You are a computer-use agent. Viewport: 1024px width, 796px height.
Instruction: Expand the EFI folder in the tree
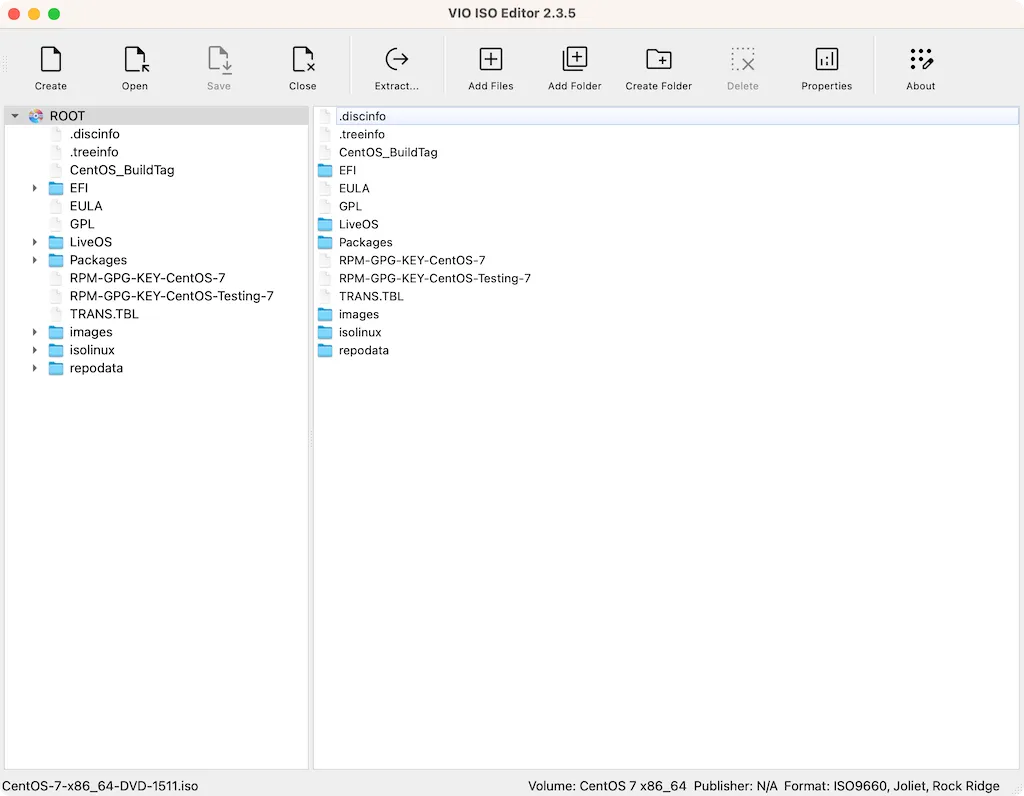click(35, 187)
